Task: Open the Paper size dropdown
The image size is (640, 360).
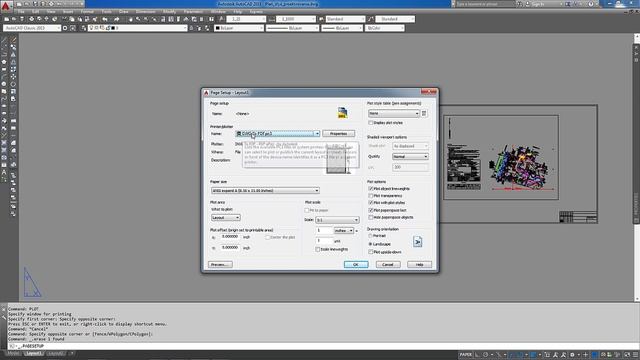Action: [265, 191]
